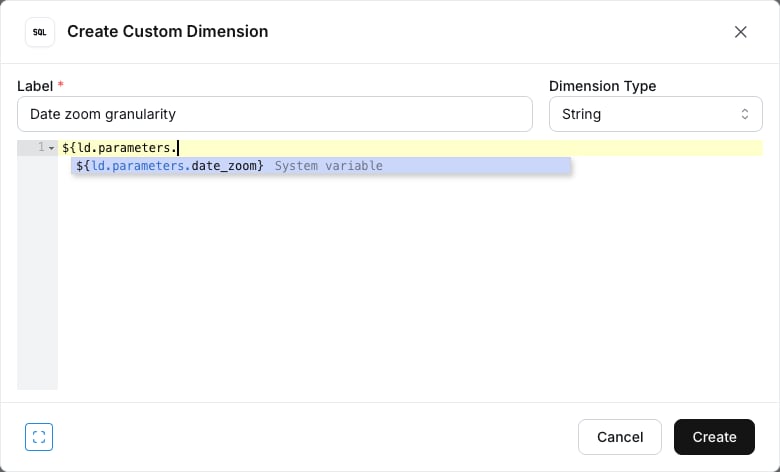Click the Label input field

click(275, 114)
